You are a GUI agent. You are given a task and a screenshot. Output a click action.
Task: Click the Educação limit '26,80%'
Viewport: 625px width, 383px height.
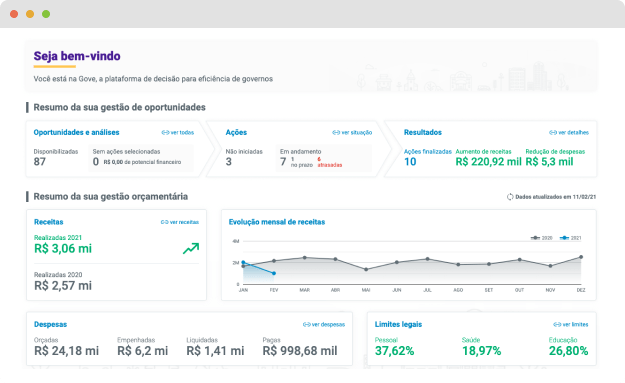568,351
